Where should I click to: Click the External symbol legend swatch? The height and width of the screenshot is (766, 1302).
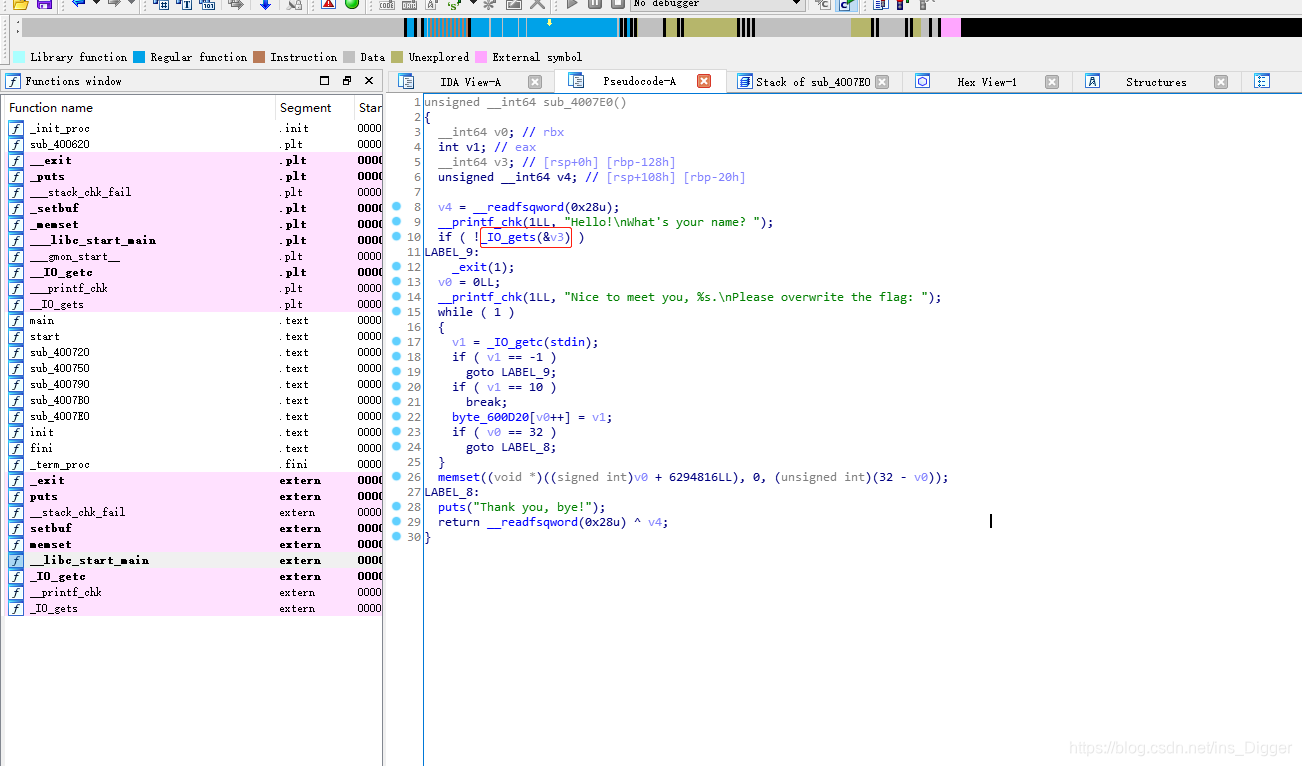tap(481, 57)
